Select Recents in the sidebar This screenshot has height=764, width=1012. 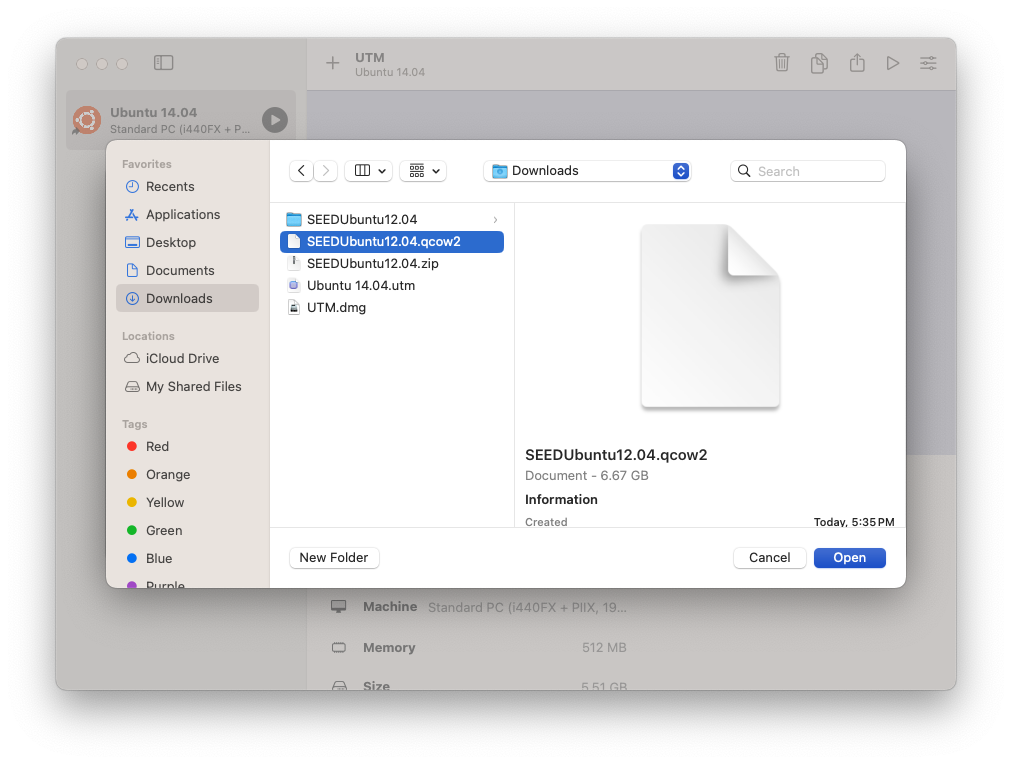pyautogui.click(x=170, y=187)
